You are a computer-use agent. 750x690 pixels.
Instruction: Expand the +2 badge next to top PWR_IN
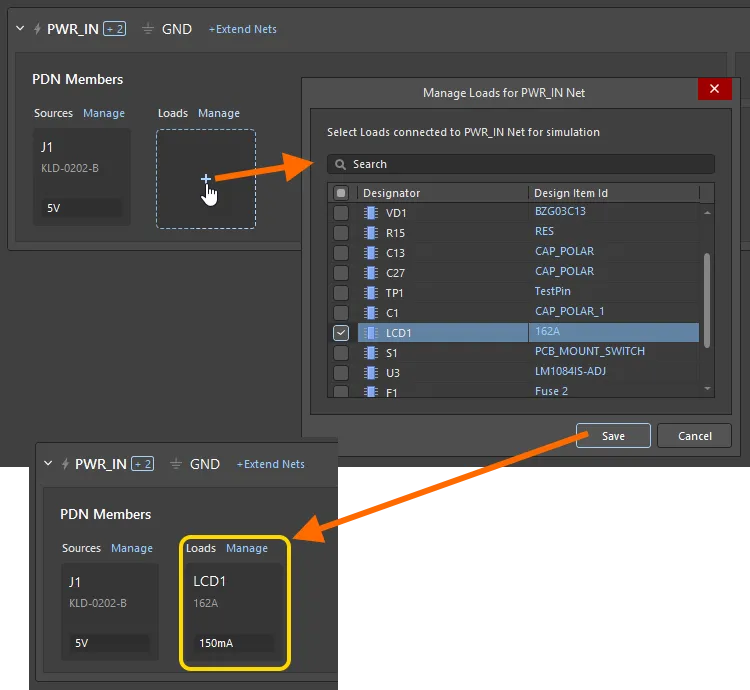point(114,29)
